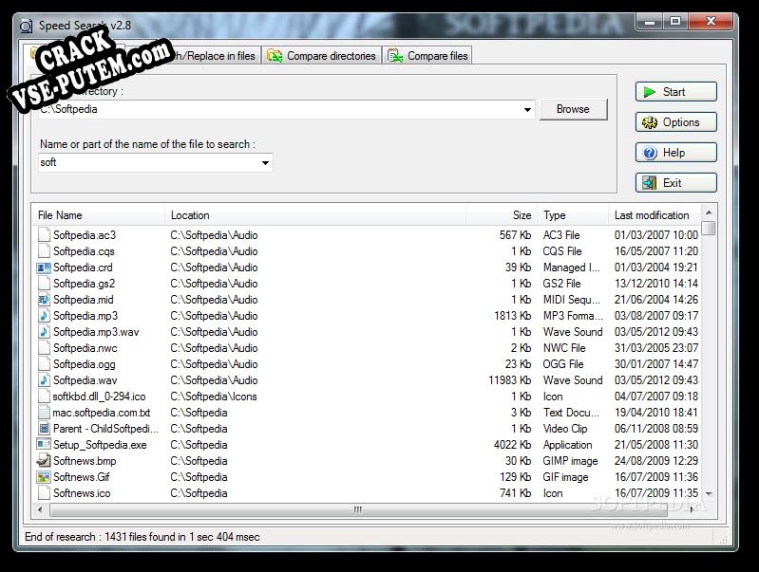Sort results by File Name column
759x572 pixels.
pos(99,215)
